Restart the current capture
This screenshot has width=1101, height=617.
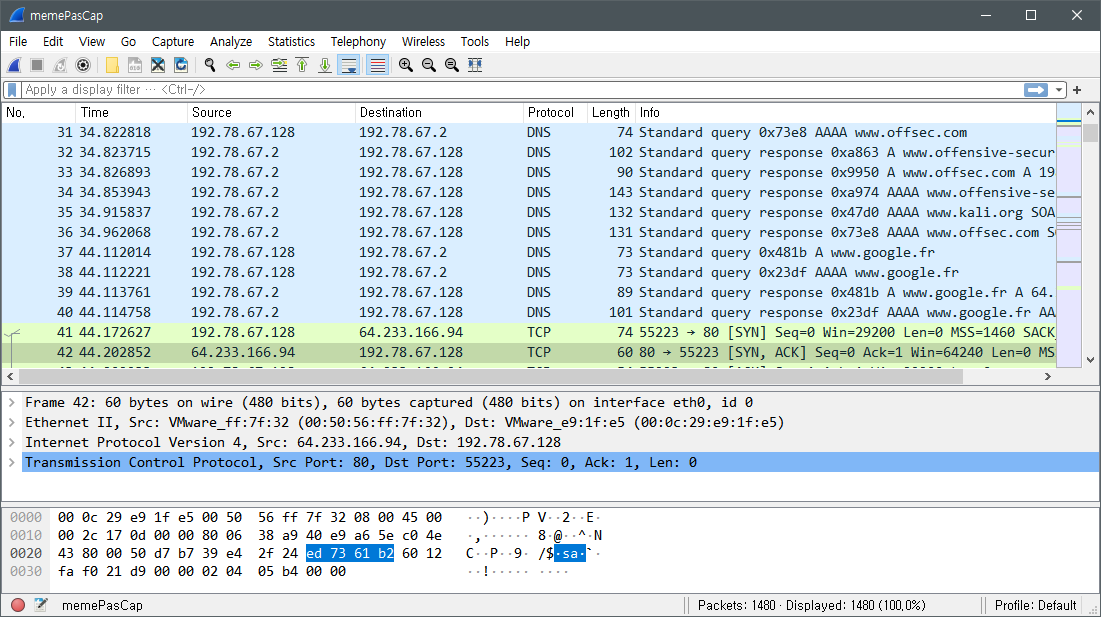coord(60,65)
